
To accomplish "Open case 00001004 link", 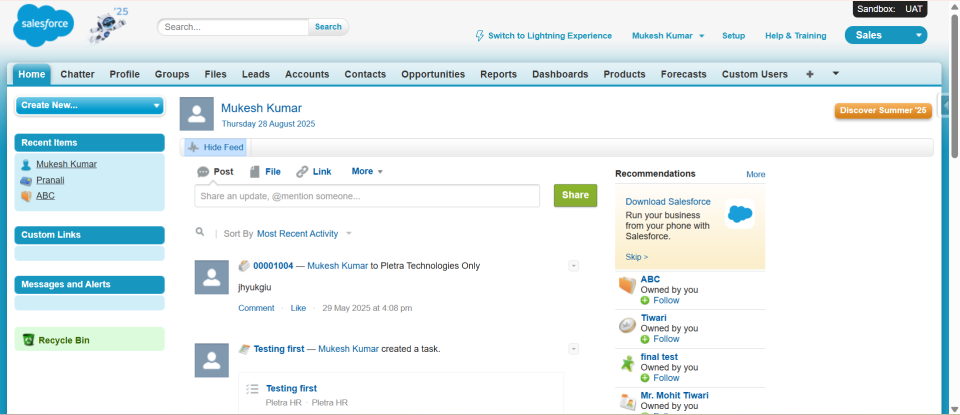I will tap(273, 266).
